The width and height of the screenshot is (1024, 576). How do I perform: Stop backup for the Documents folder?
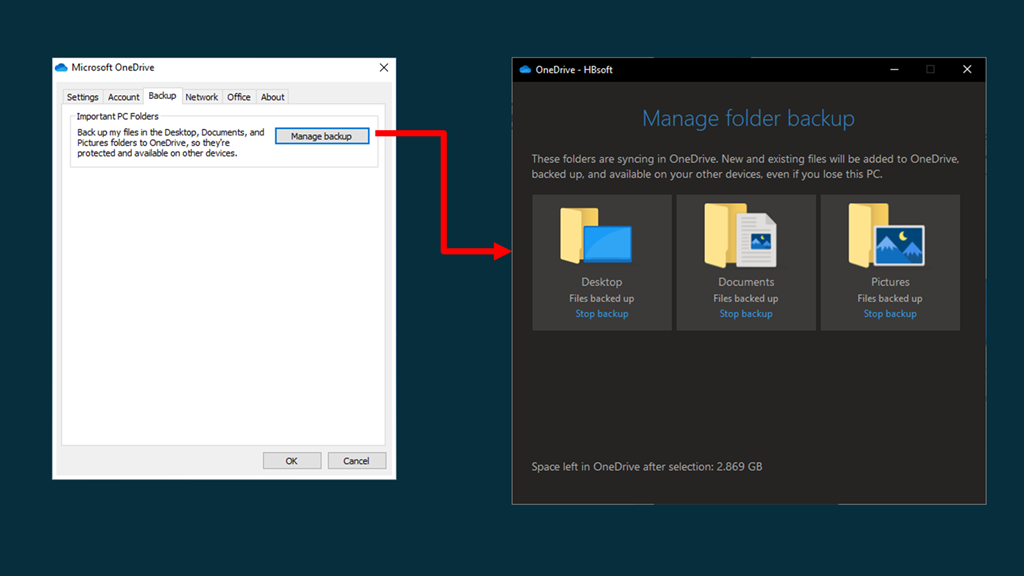pos(746,314)
